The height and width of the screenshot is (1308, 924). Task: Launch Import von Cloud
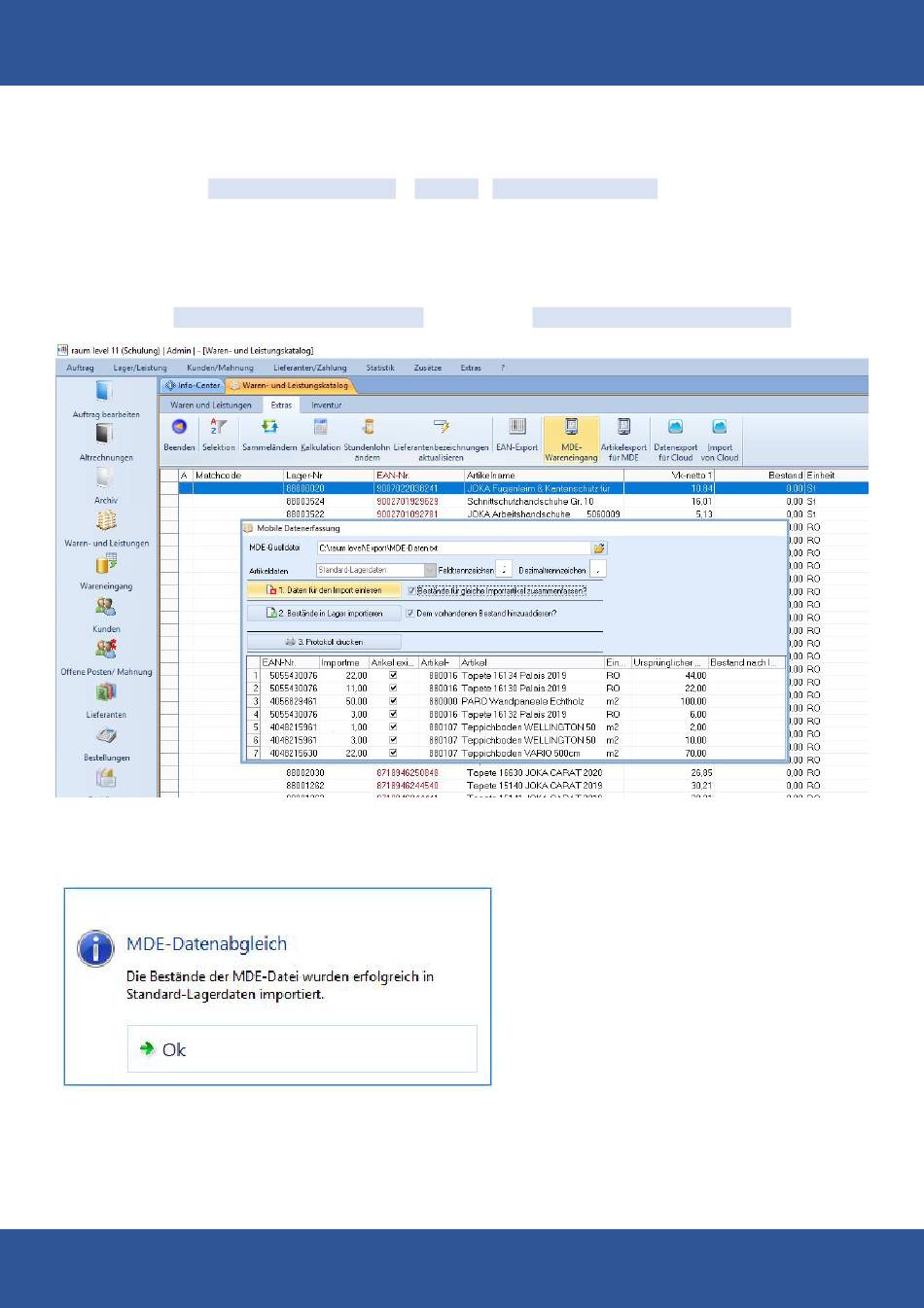[x=720, y=439]
